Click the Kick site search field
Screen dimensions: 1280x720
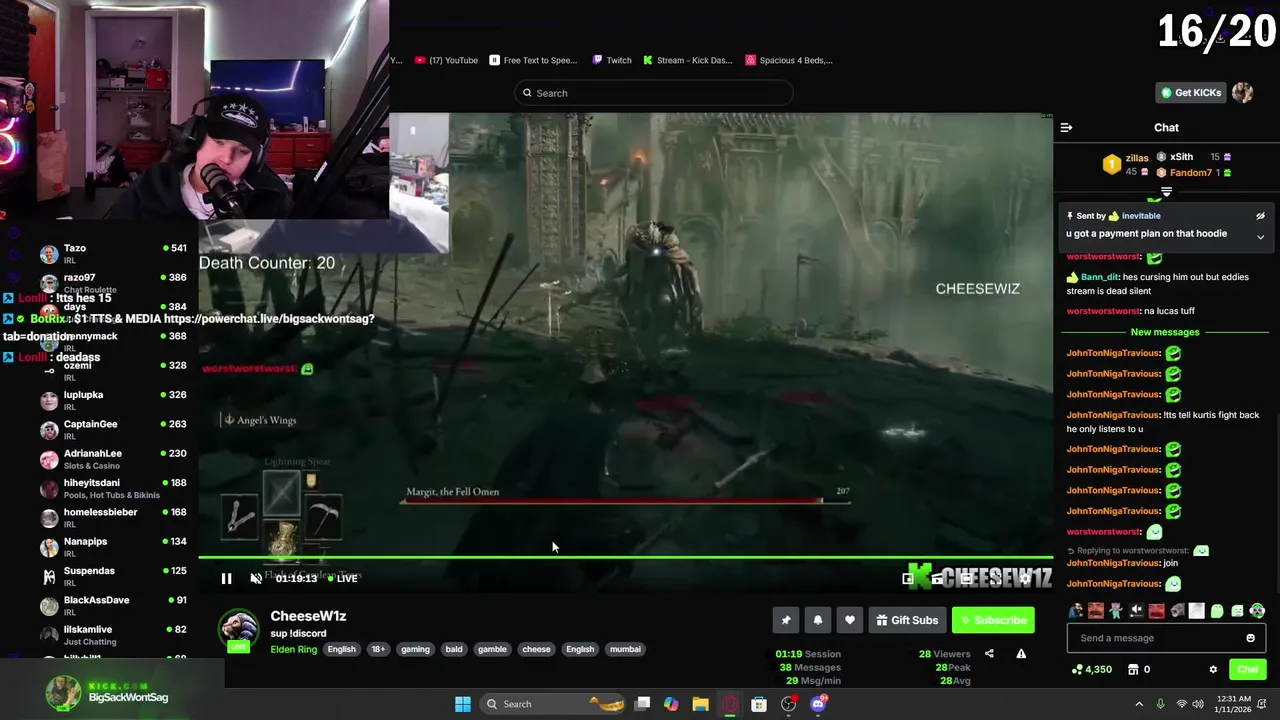click(654, 93)
